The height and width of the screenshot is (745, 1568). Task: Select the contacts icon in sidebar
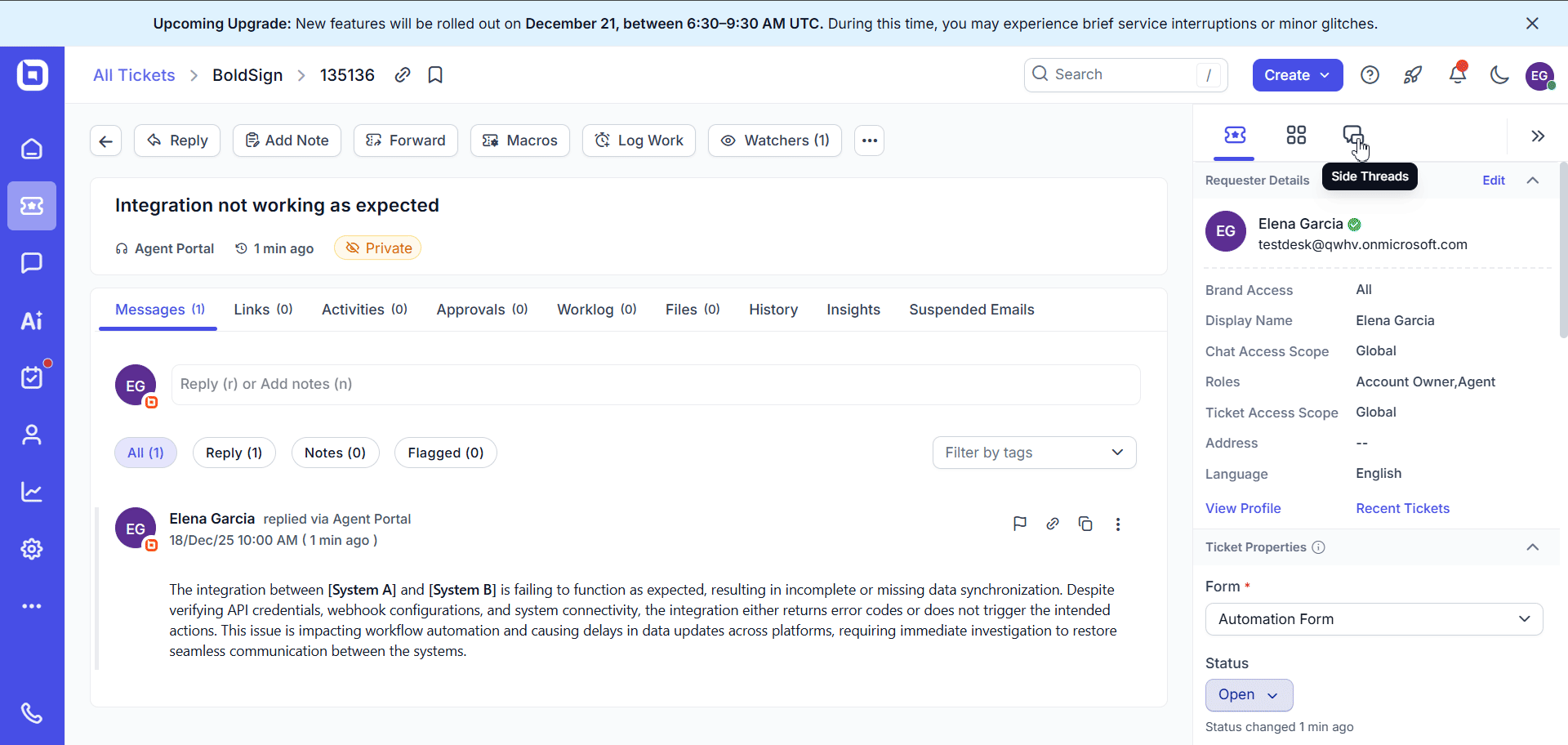32,434
